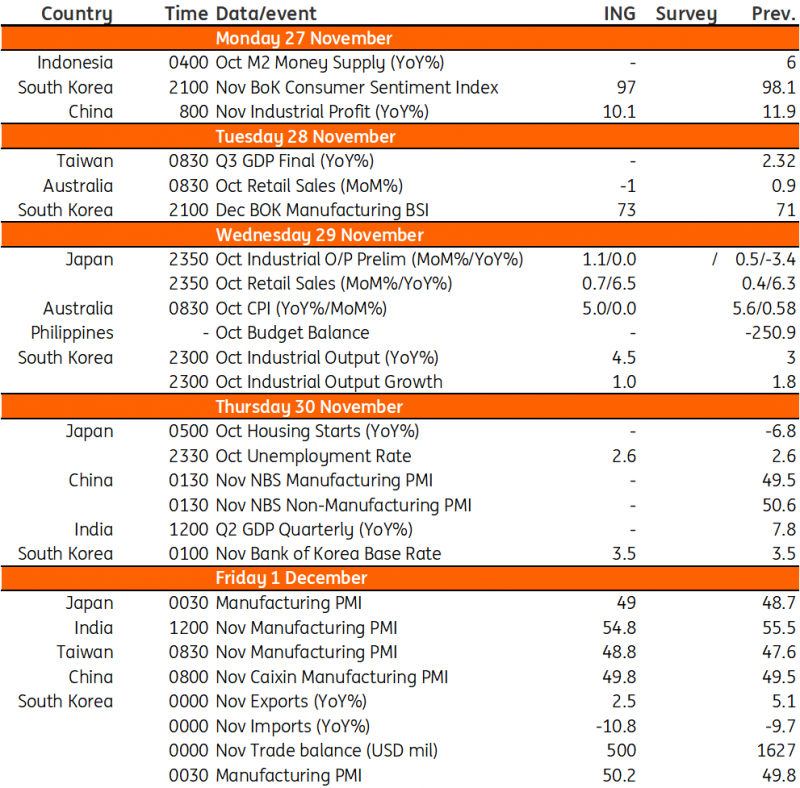The height and width of the screenshot is (788, 800).
Task: Select the Survey column header
Action: pos(686,14)
